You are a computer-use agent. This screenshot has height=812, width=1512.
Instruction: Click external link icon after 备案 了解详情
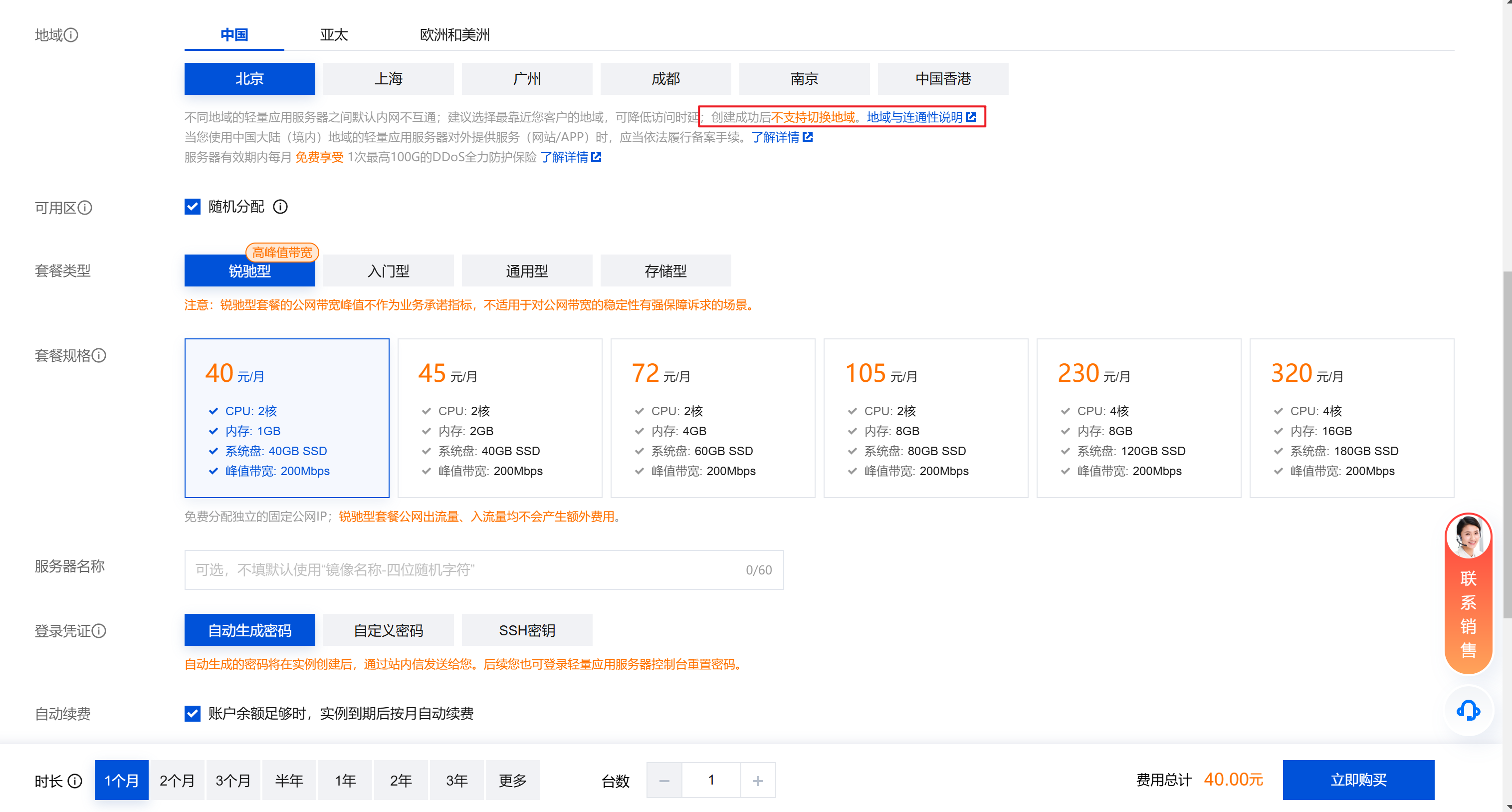point(807,137)
